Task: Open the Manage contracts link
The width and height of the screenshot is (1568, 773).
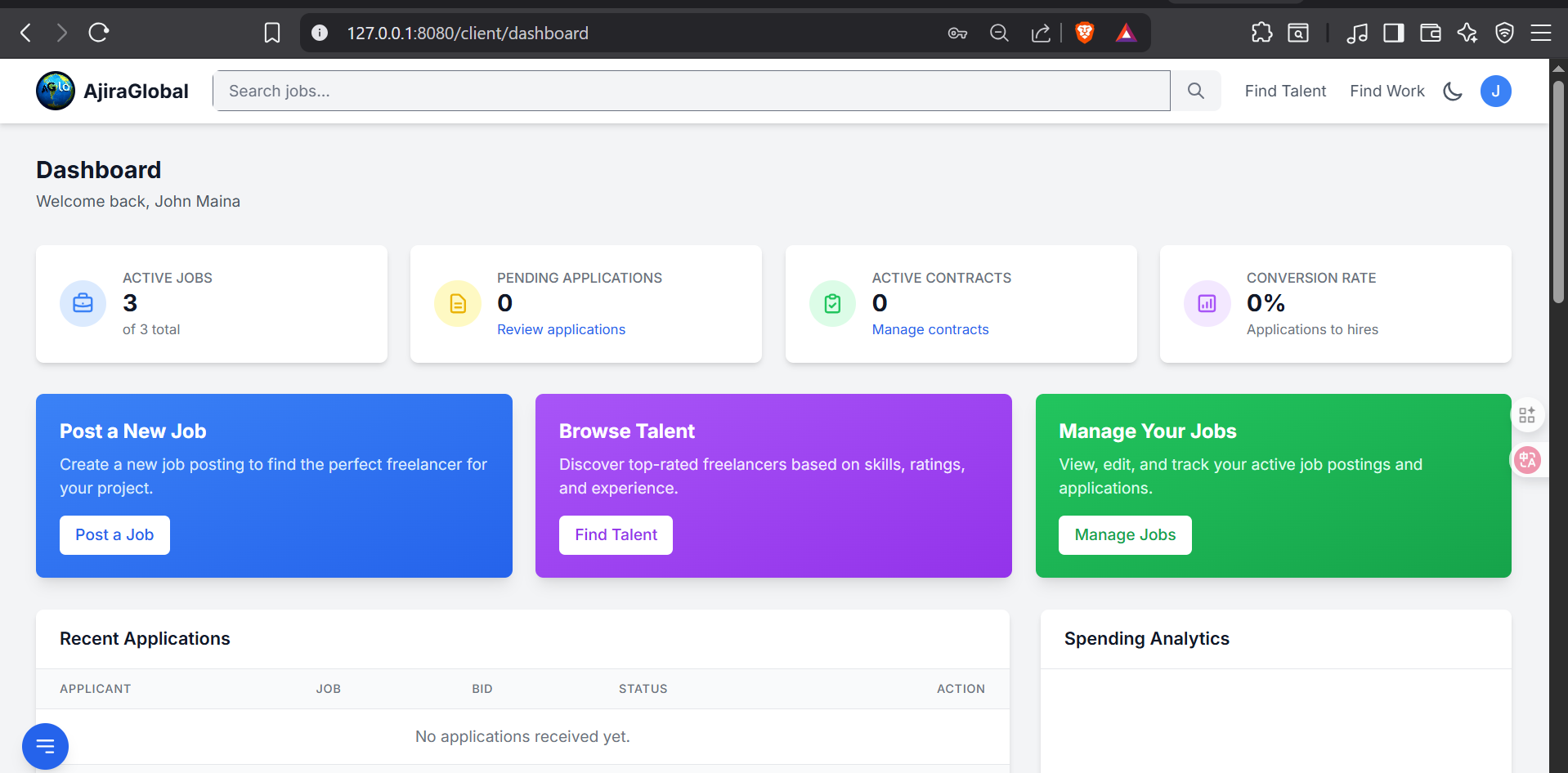Action: pos(930,329)
